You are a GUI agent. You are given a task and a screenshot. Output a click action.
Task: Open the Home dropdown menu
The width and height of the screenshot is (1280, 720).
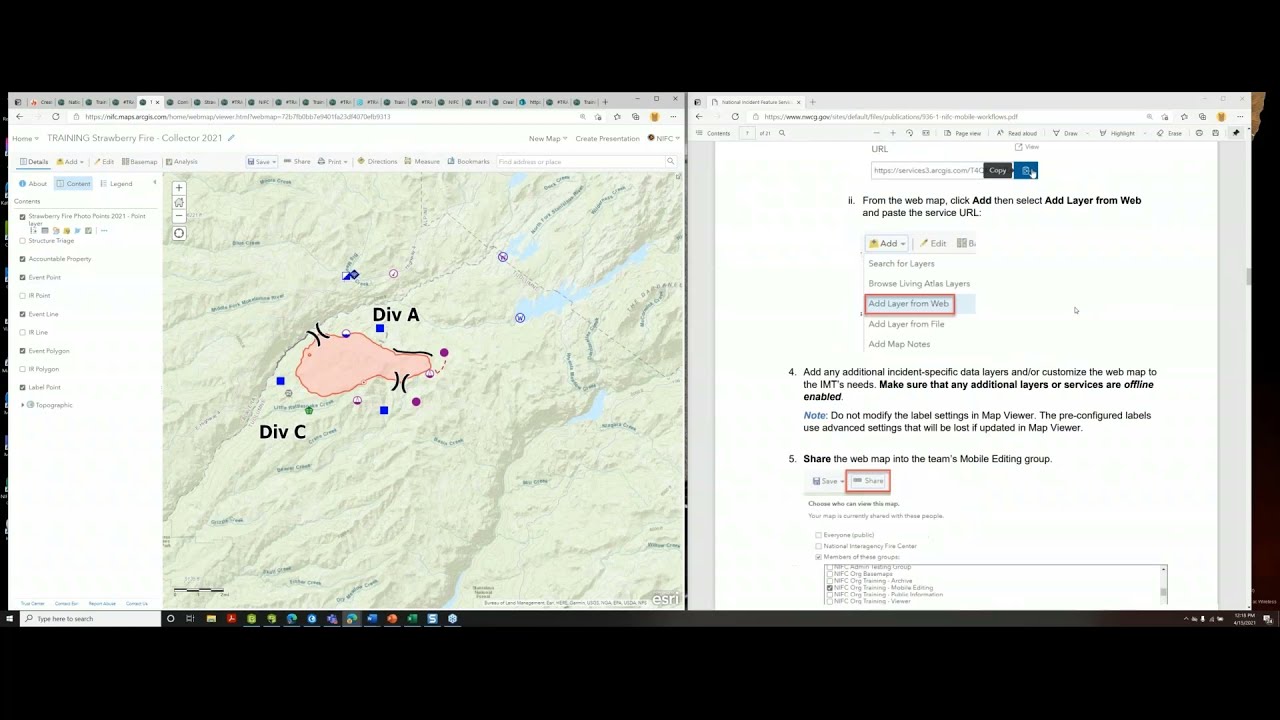(24, 138)
